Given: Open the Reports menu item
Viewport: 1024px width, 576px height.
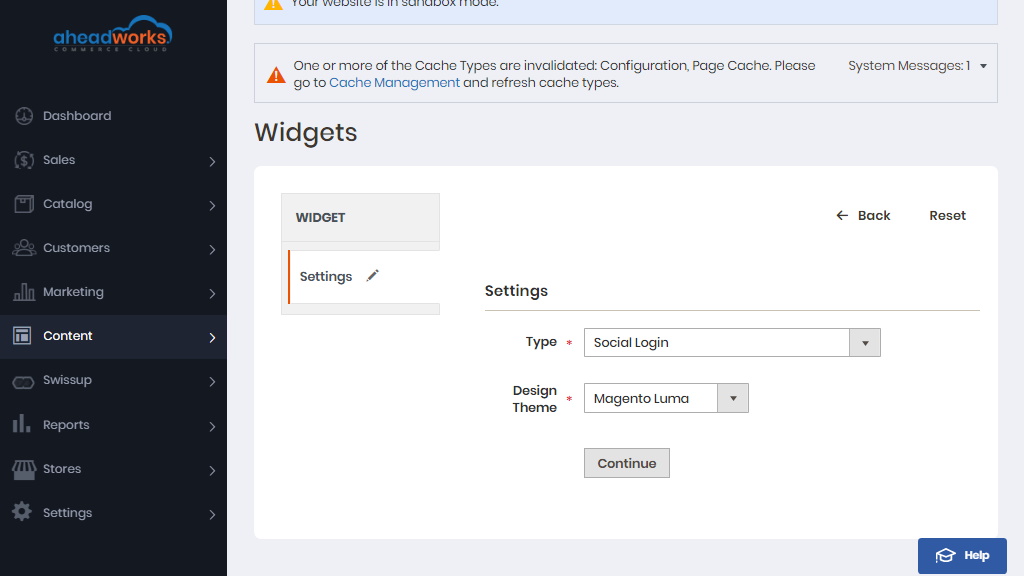Looking at the screenshot, I should click(x=113, y=424).
